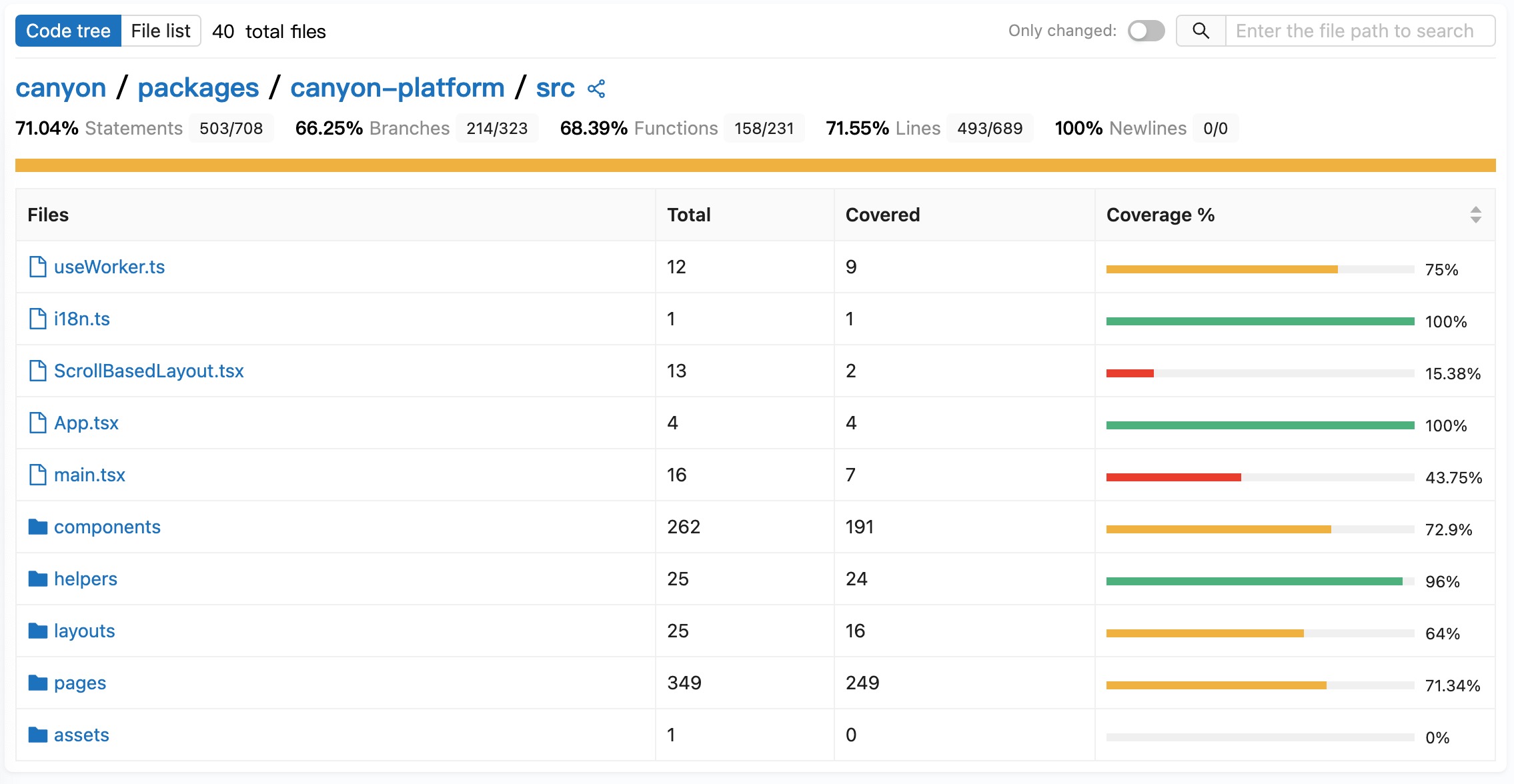This screenshot has width=1514, height=784.
Task: Open the i18n.ts file link
Action: [x=82, y=319]
